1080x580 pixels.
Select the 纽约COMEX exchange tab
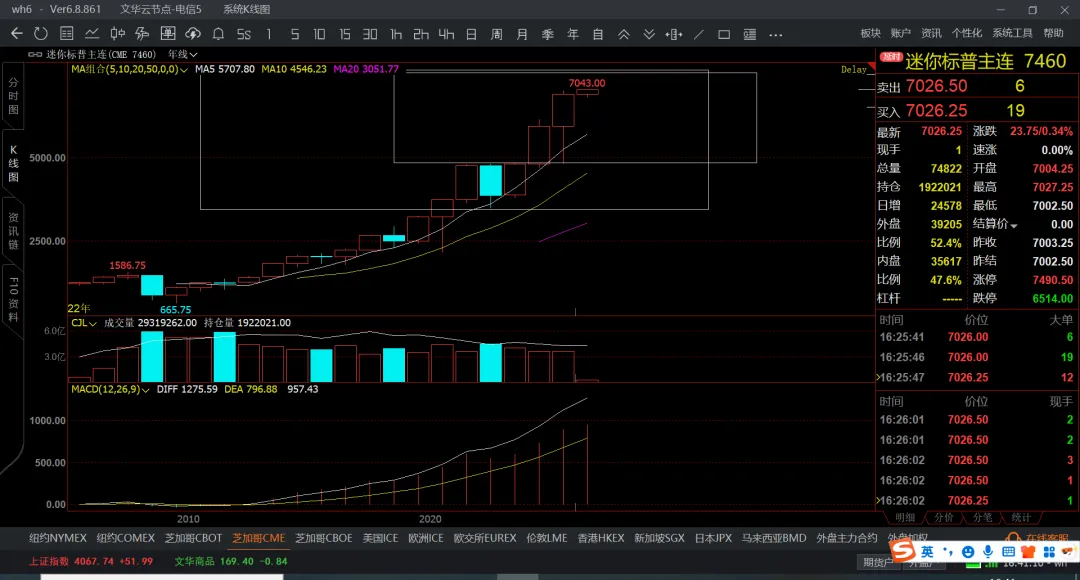(125, 538)
